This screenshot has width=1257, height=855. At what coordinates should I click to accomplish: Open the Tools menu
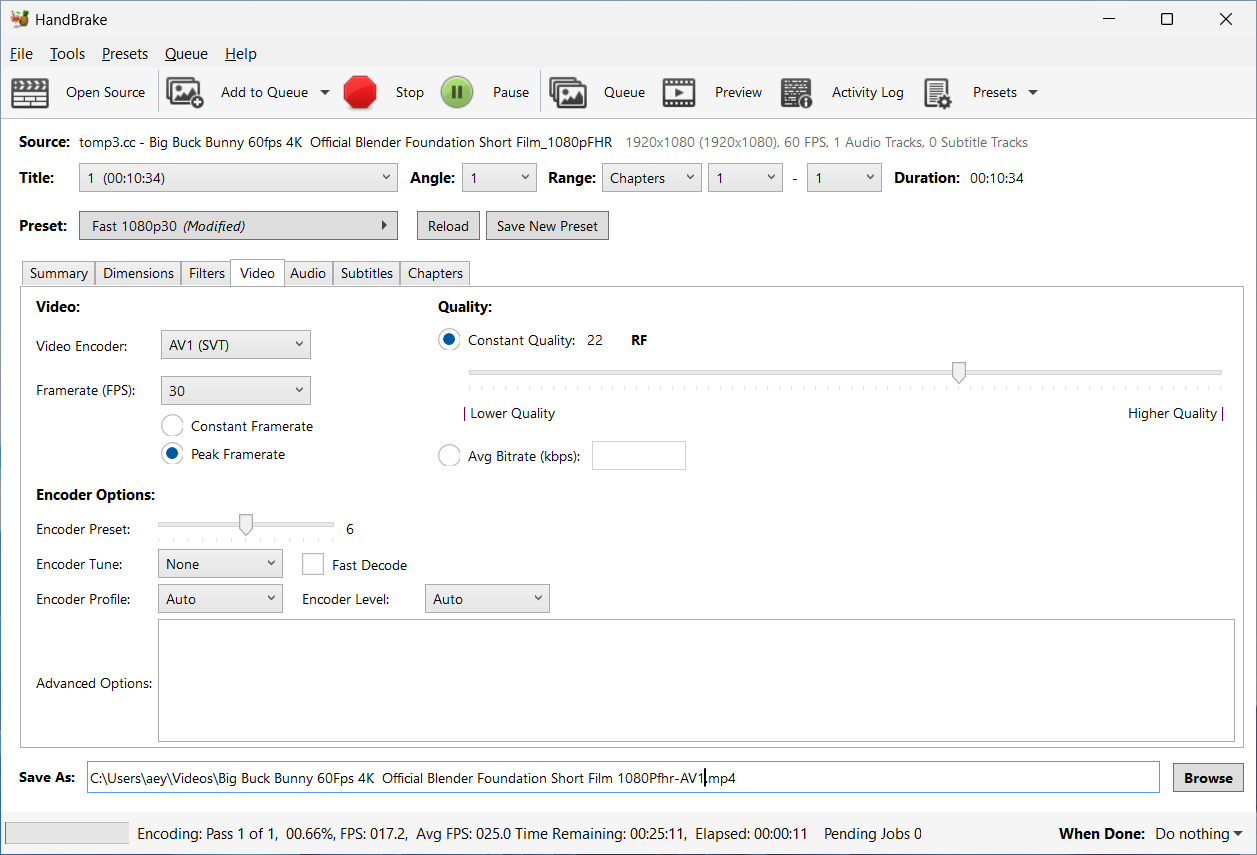coord(68,54)
